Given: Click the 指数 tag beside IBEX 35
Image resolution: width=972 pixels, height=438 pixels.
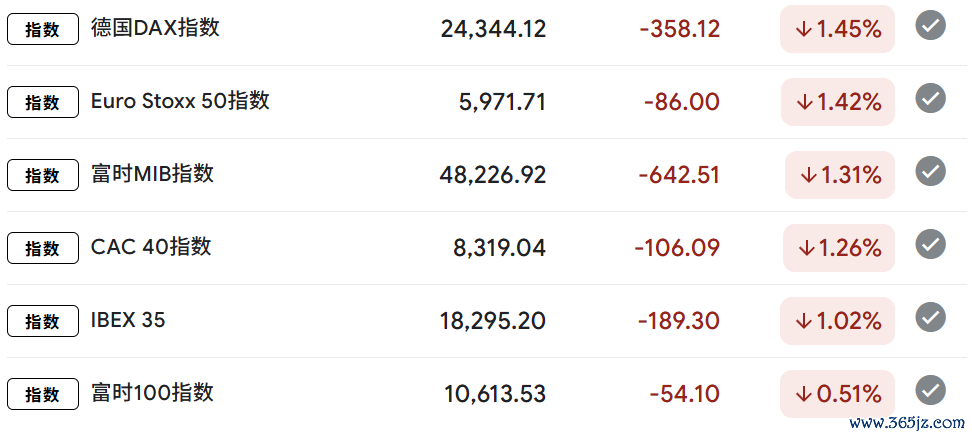Looking at the screenshot, I should 43,321.
